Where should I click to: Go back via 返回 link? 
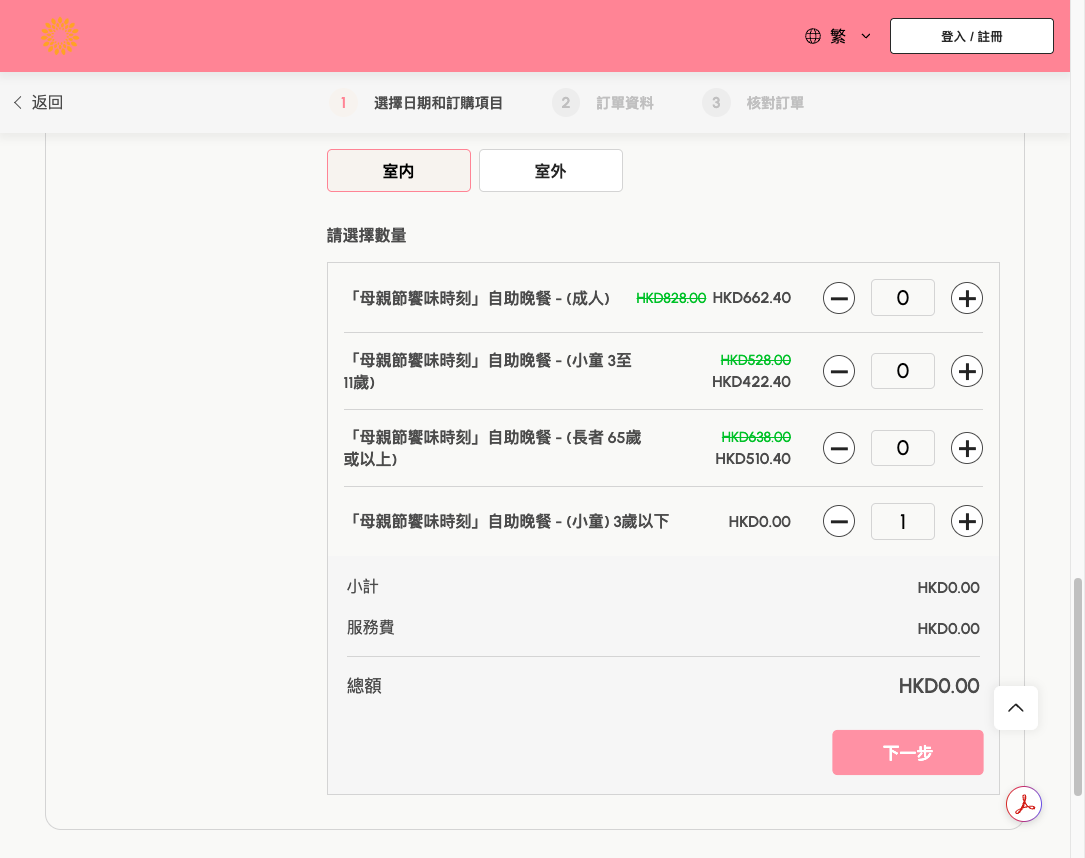coord(39,102)
